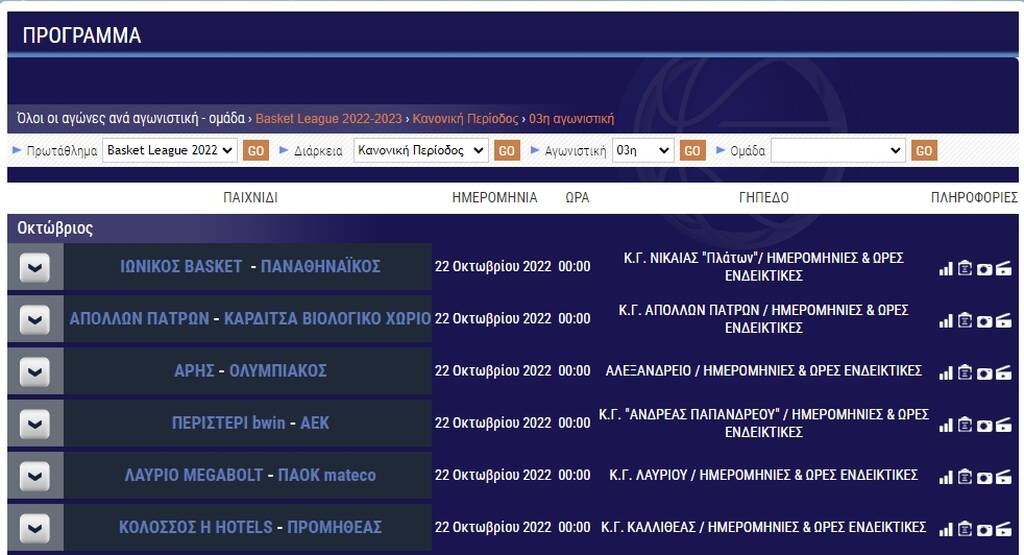Open camera photos icon for ΠΕΡΙΣΤΕΡΙ bwin - ΑΕΚ
The width and height of the screenshot is (1024, 555).
pos(984,426)
